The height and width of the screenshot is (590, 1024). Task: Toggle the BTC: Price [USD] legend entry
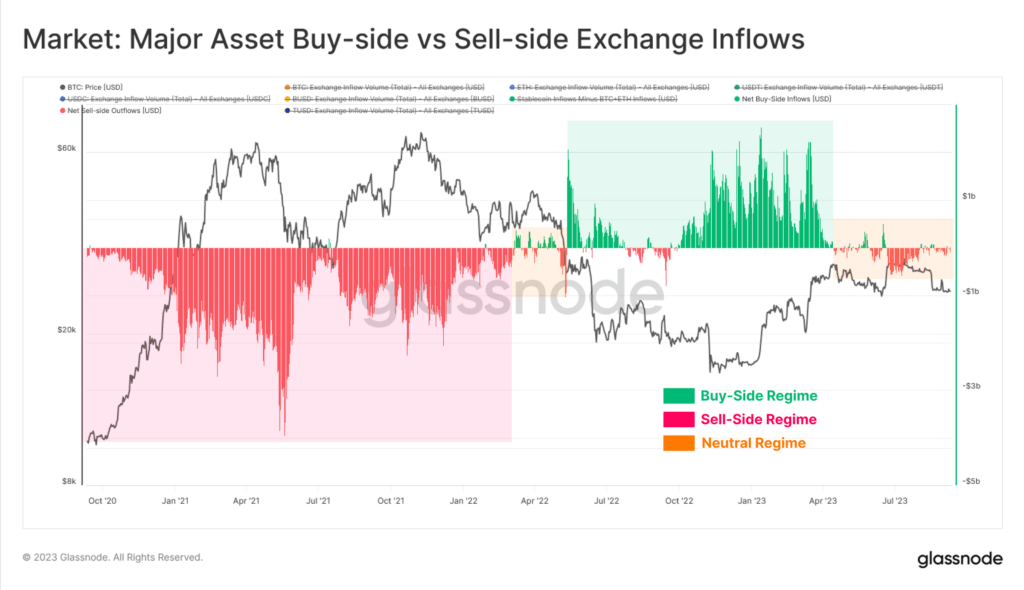pos(91,87)
